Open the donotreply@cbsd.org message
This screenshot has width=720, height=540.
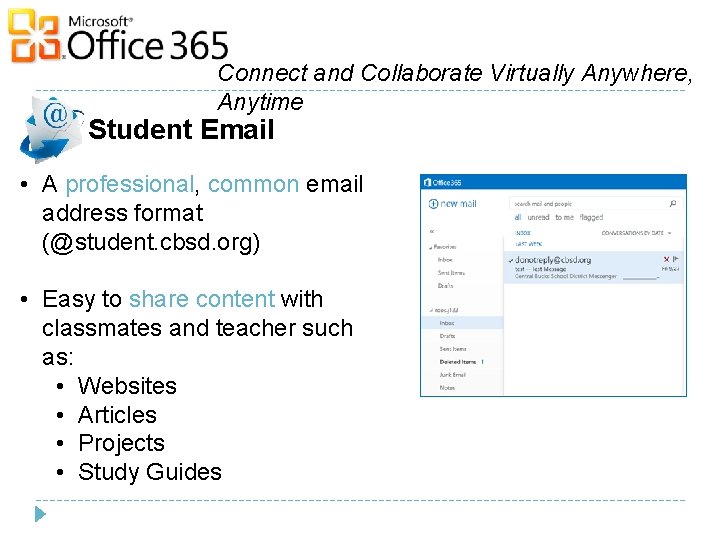pyautogui.click(x=594, y=267)
